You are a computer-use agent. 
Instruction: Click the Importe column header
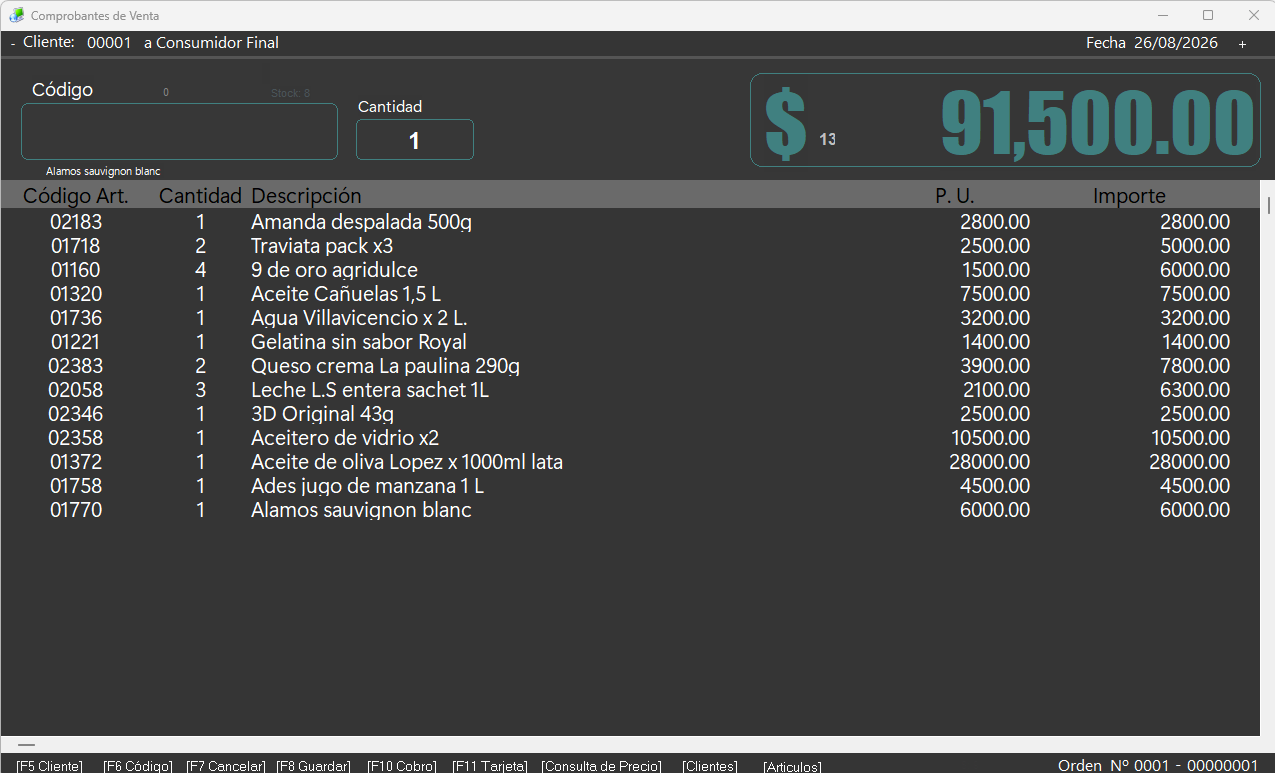click(x=1129, y=196)
